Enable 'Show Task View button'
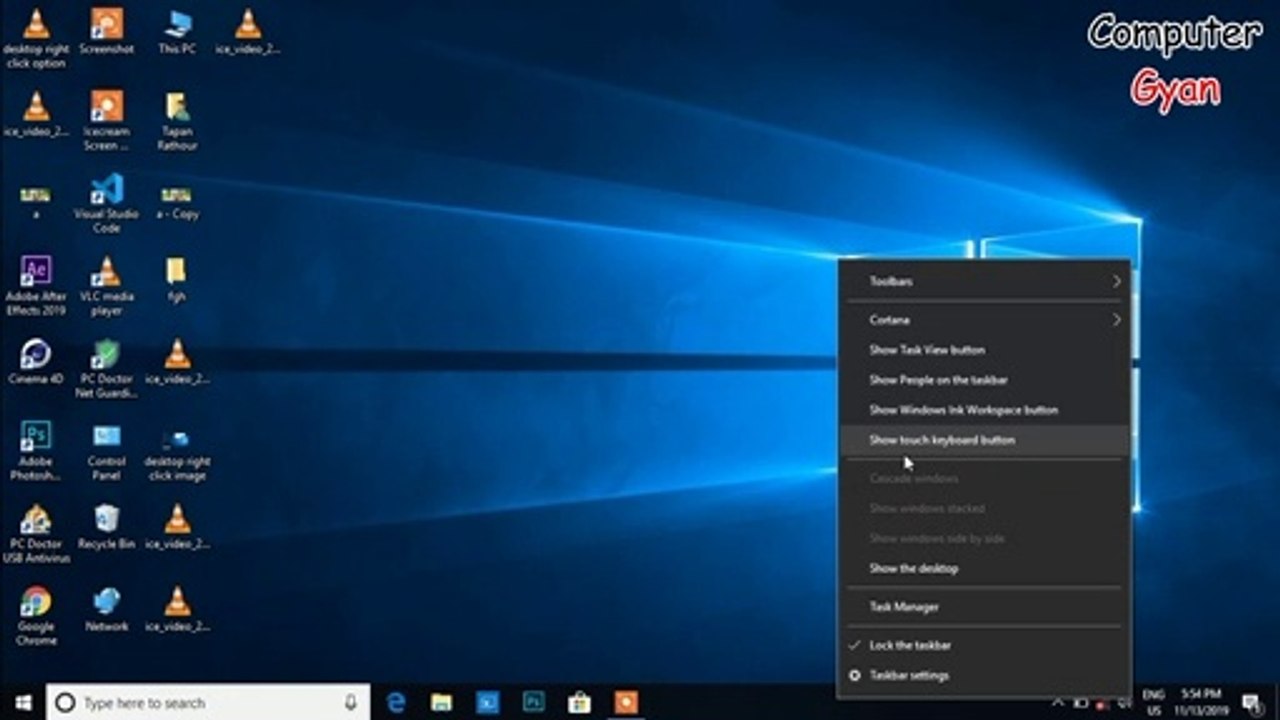Viewport: 1280px width, 720px height. point(984,350)
